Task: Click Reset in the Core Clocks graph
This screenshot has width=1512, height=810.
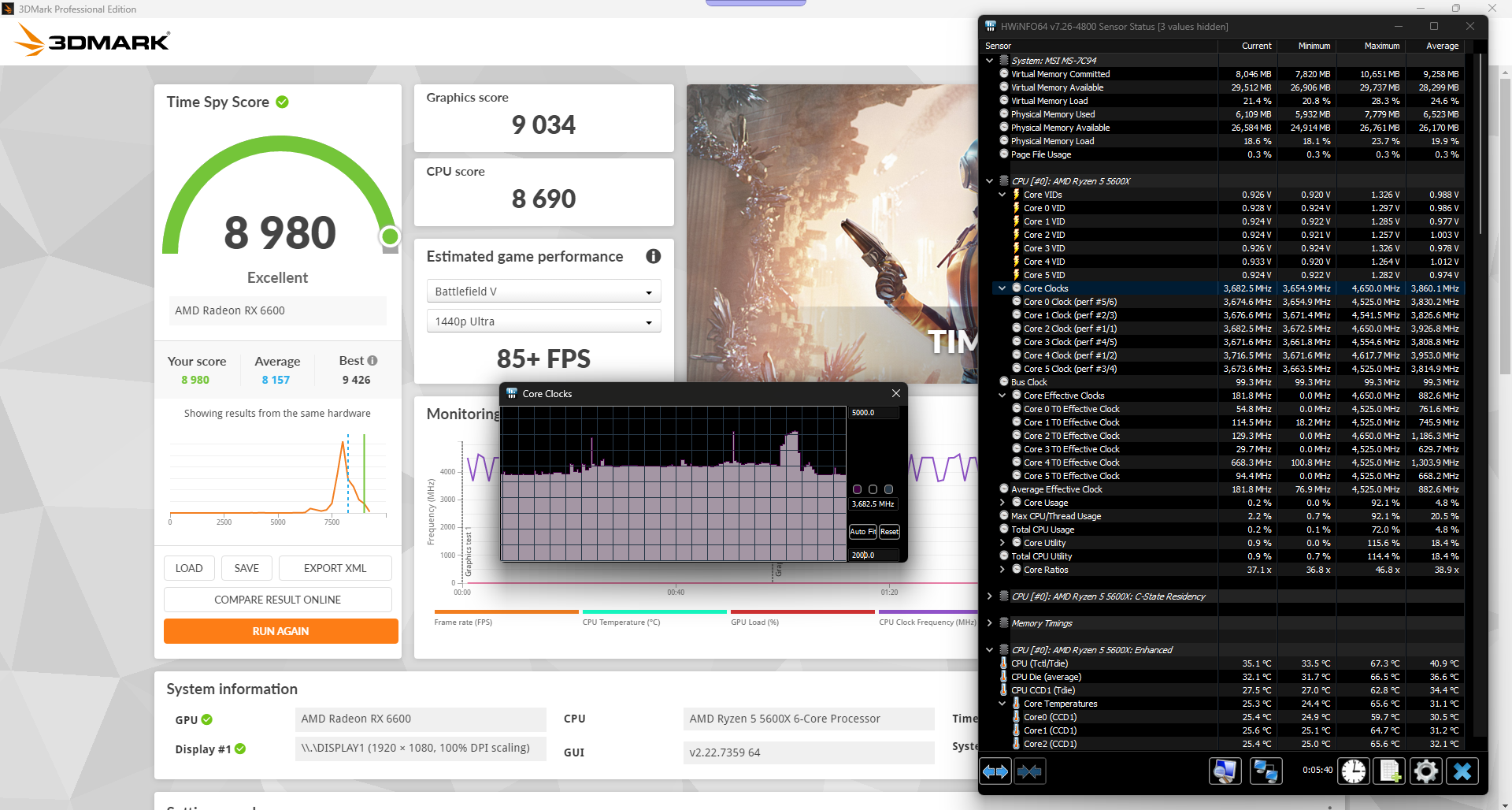Action: click(889, 532)
